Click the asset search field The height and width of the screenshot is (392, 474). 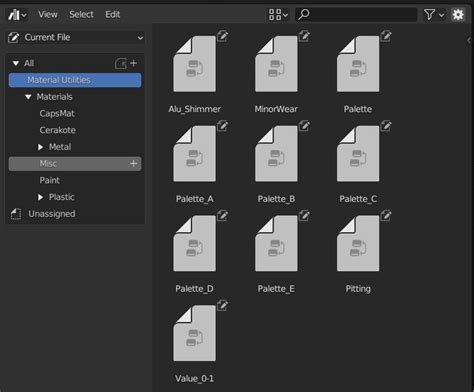(x=356, y=15)
